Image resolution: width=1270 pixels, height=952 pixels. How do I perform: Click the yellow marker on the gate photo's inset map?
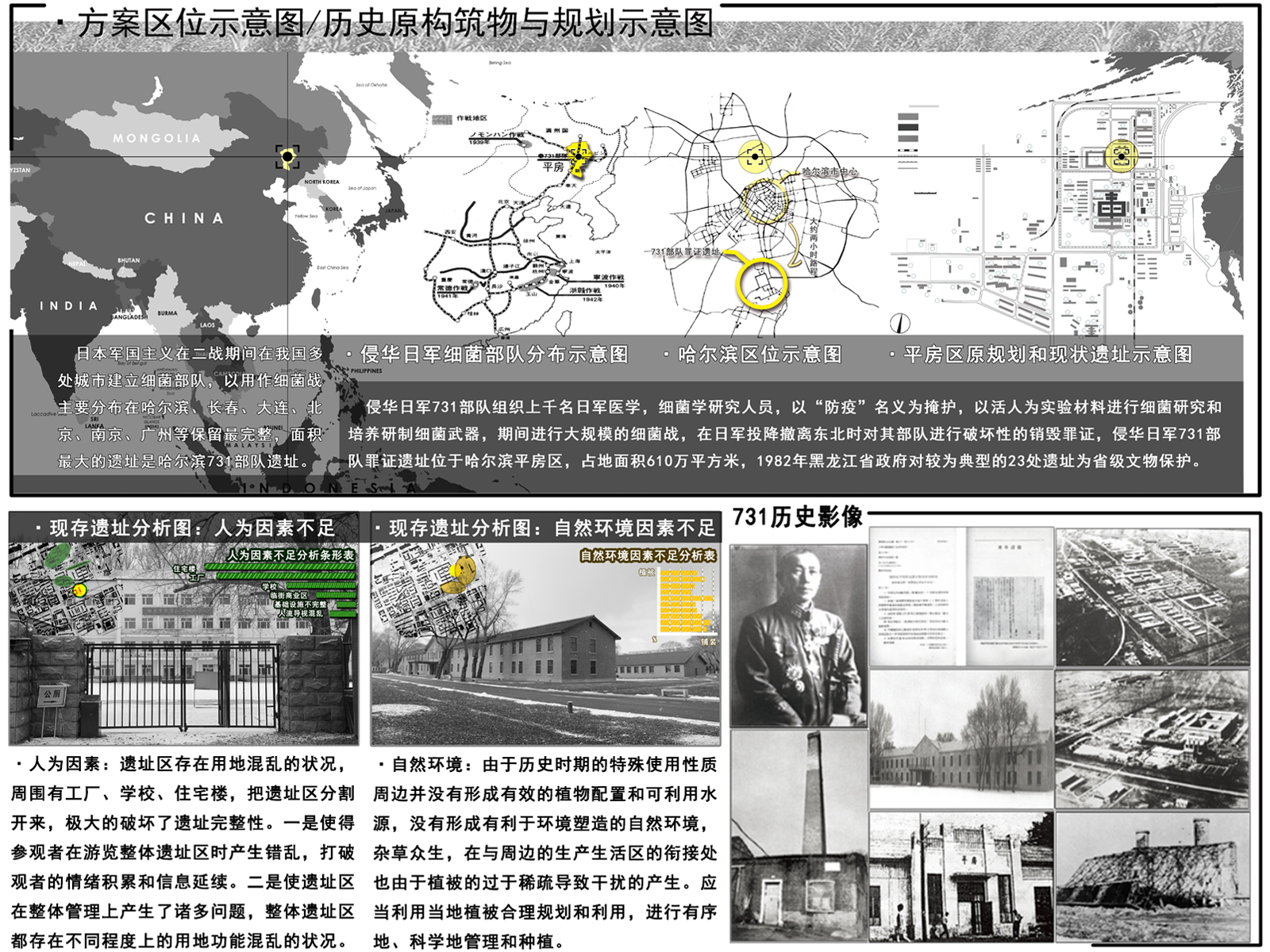point(79,589)
